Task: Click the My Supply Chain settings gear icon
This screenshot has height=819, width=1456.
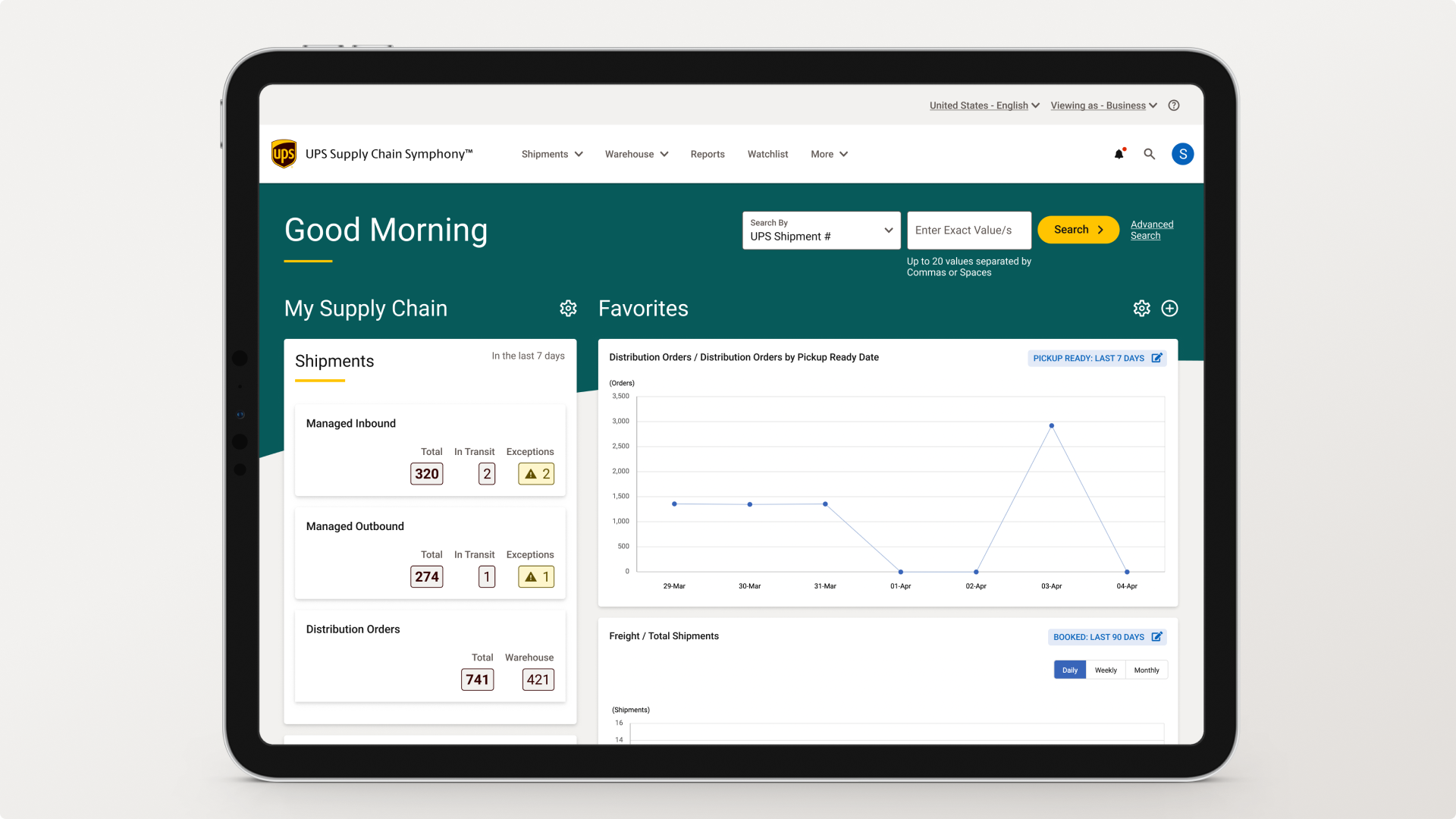Action: (x=568, y=308)
